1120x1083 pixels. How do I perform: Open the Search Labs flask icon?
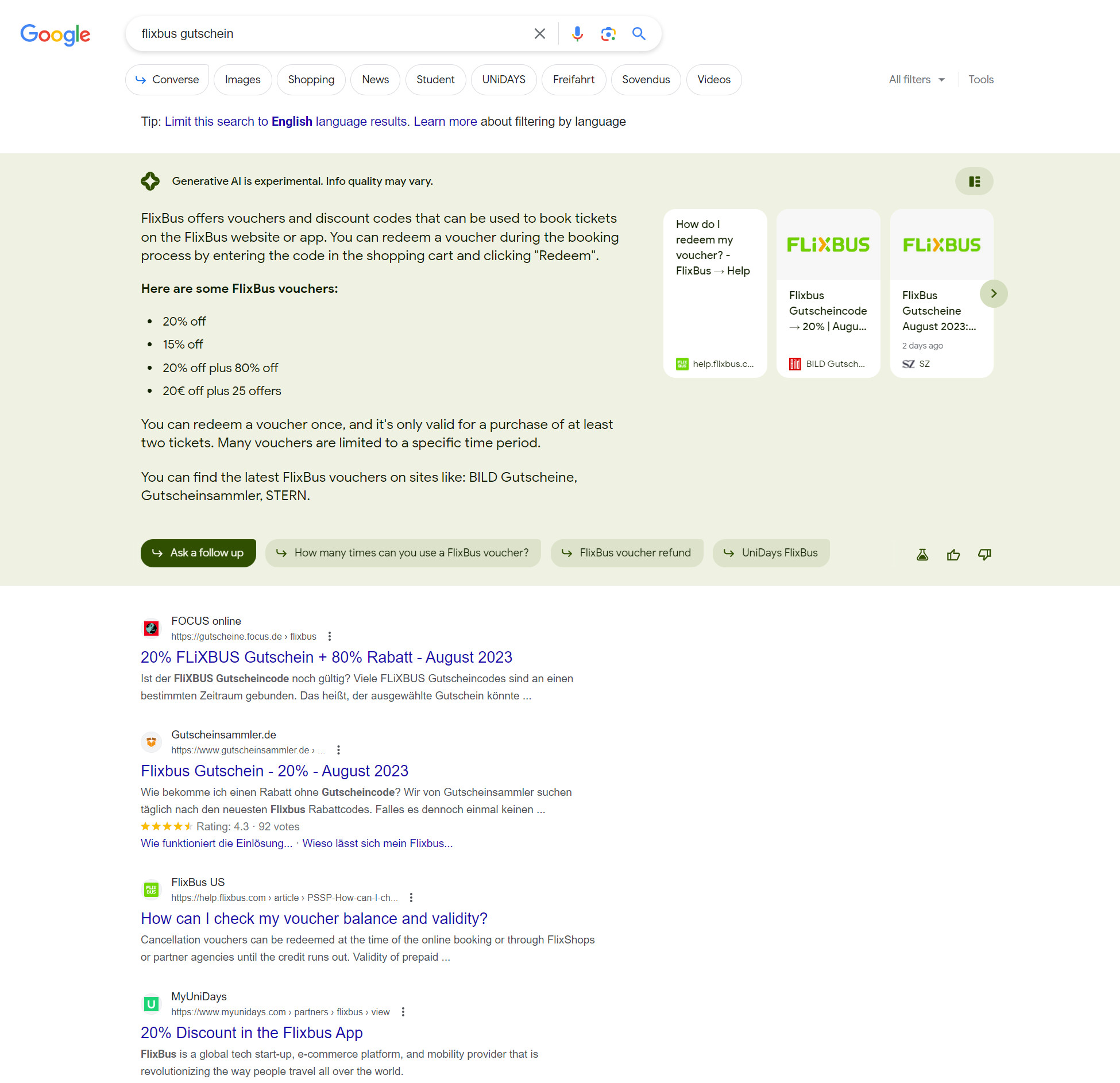pos(922,554)
